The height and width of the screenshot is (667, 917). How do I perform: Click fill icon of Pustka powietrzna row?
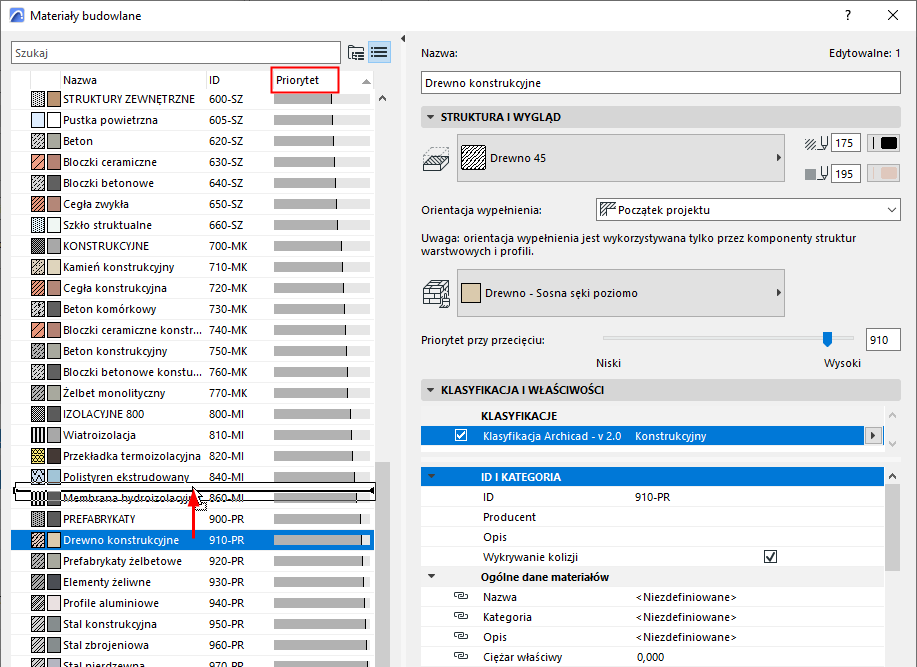click(38, 120)
